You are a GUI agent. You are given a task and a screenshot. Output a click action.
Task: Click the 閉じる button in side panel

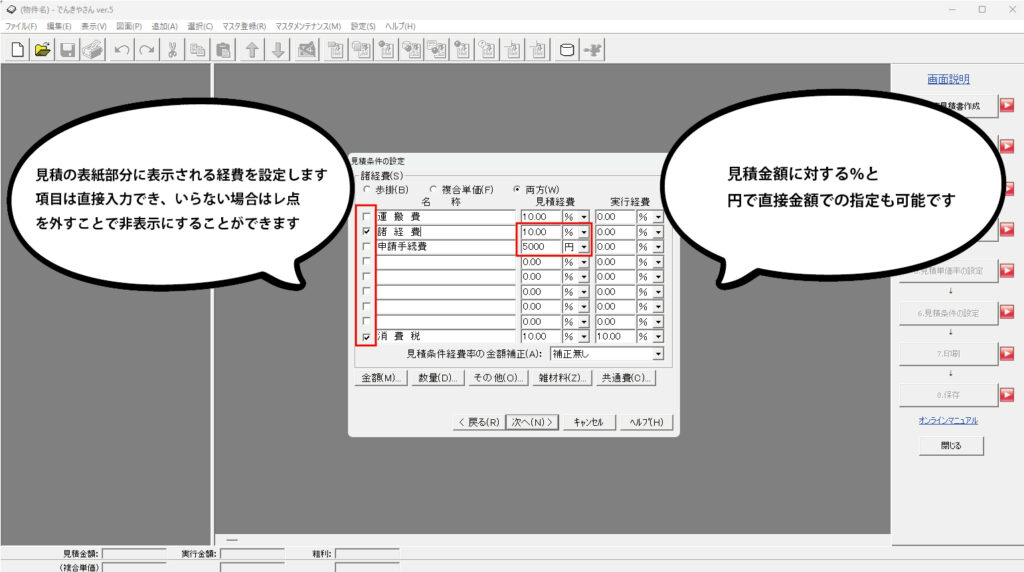point(951,445)
